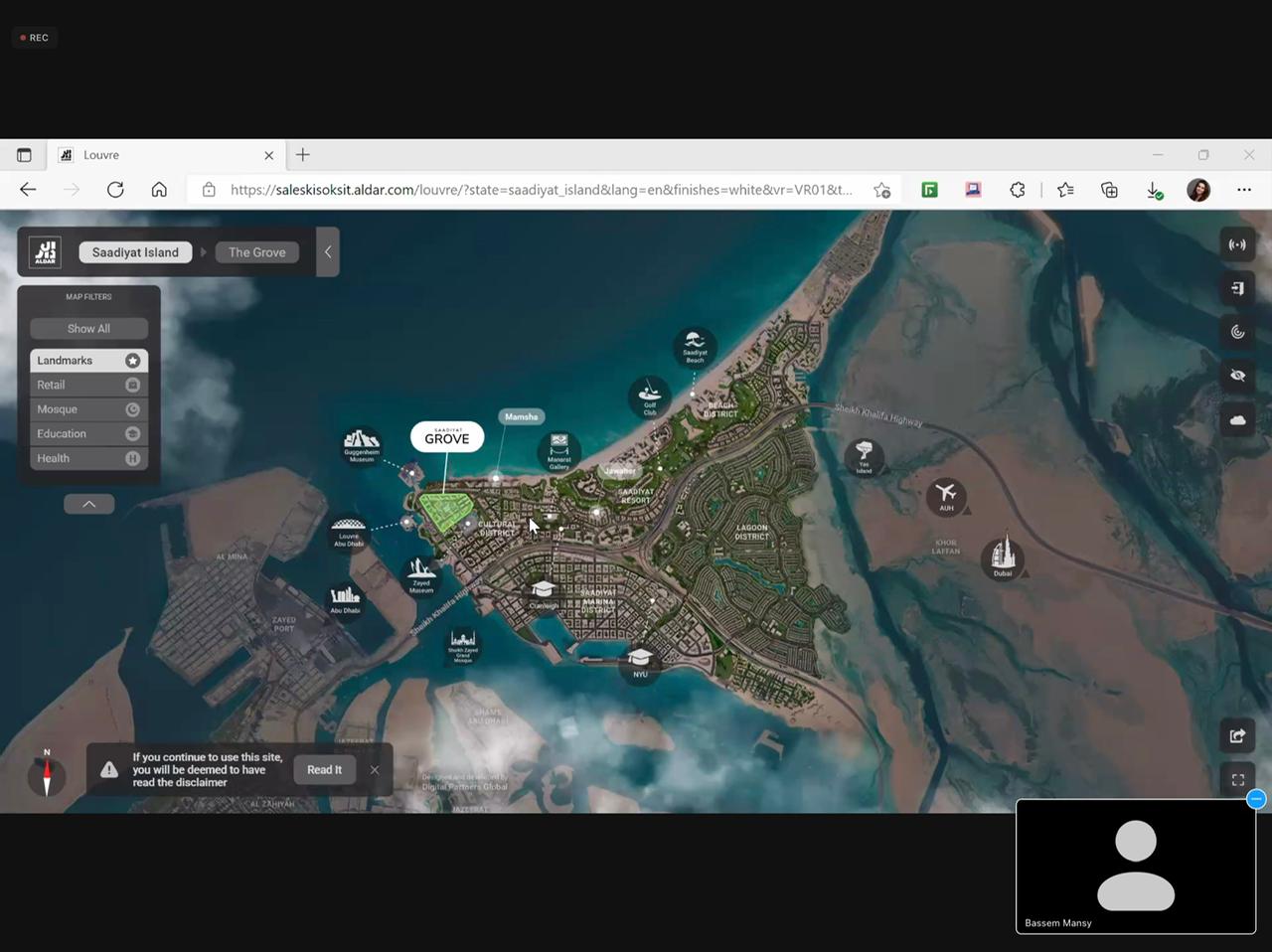1272x952 pixels.
Task: Minimize the participant video panel
Action: click(1256, 799)
